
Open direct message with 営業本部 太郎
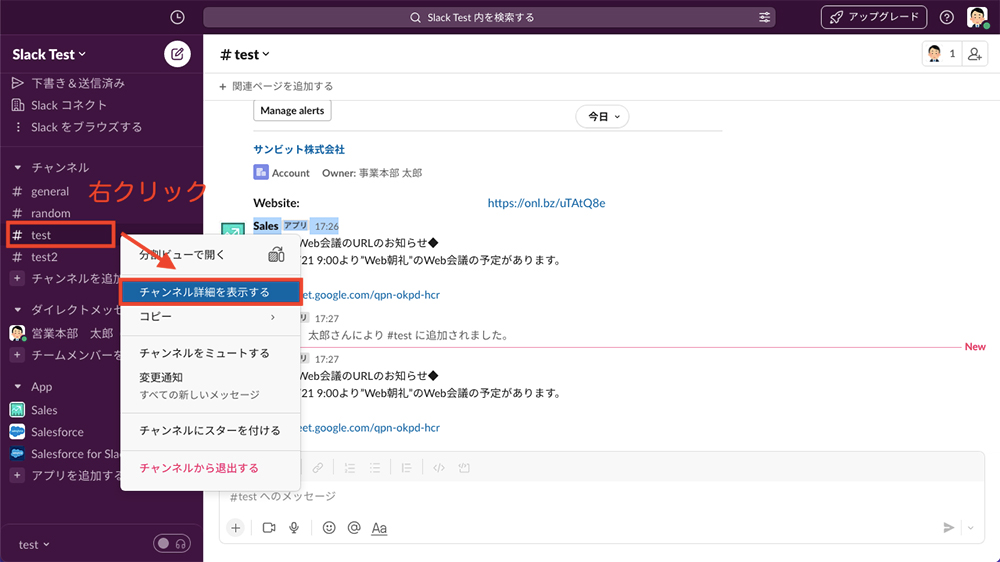pyautogui.click(x=62, y=333)
